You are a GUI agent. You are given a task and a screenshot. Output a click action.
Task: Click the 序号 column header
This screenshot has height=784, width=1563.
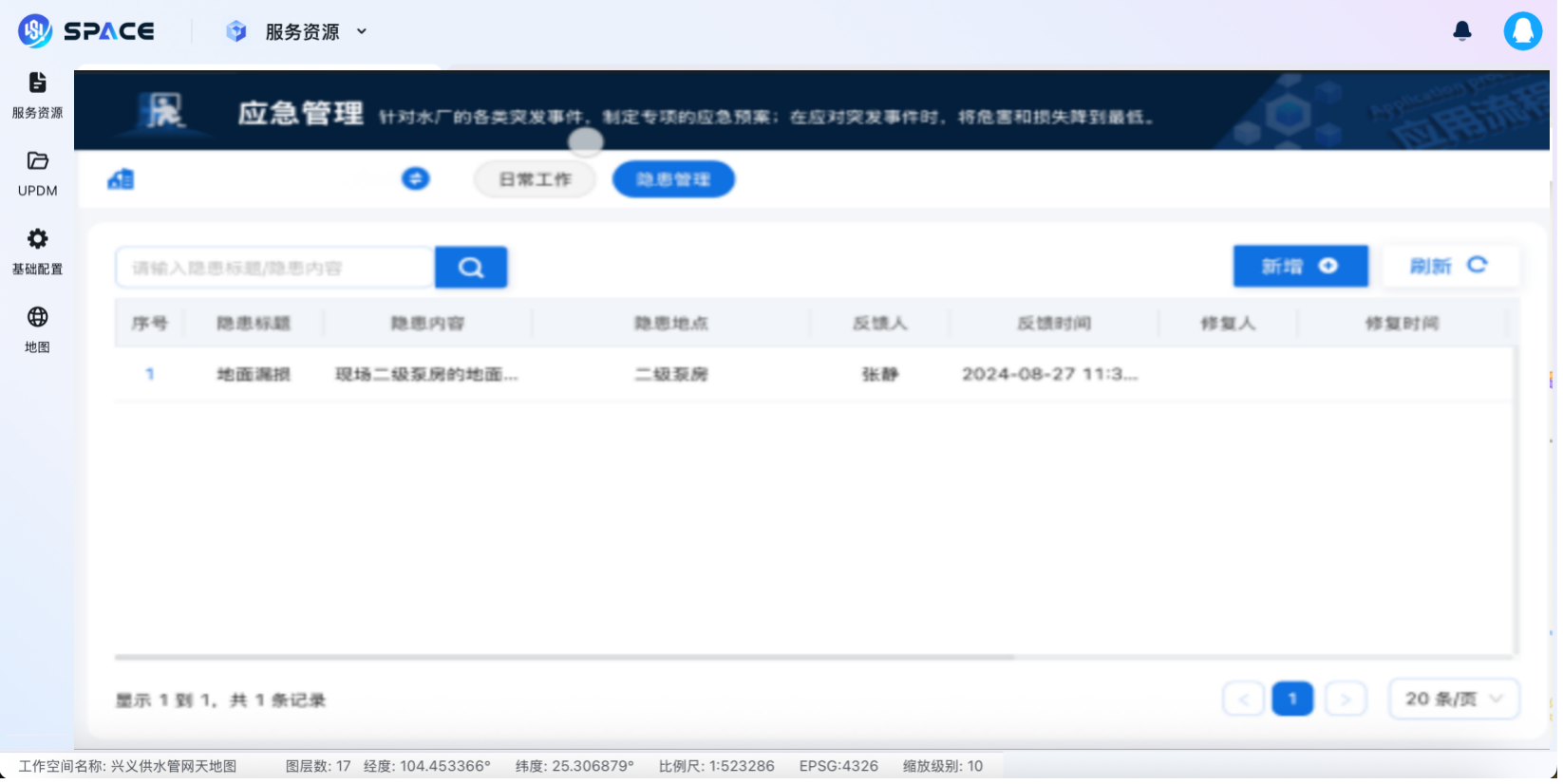pyautogui.click(x=150, y=324)
